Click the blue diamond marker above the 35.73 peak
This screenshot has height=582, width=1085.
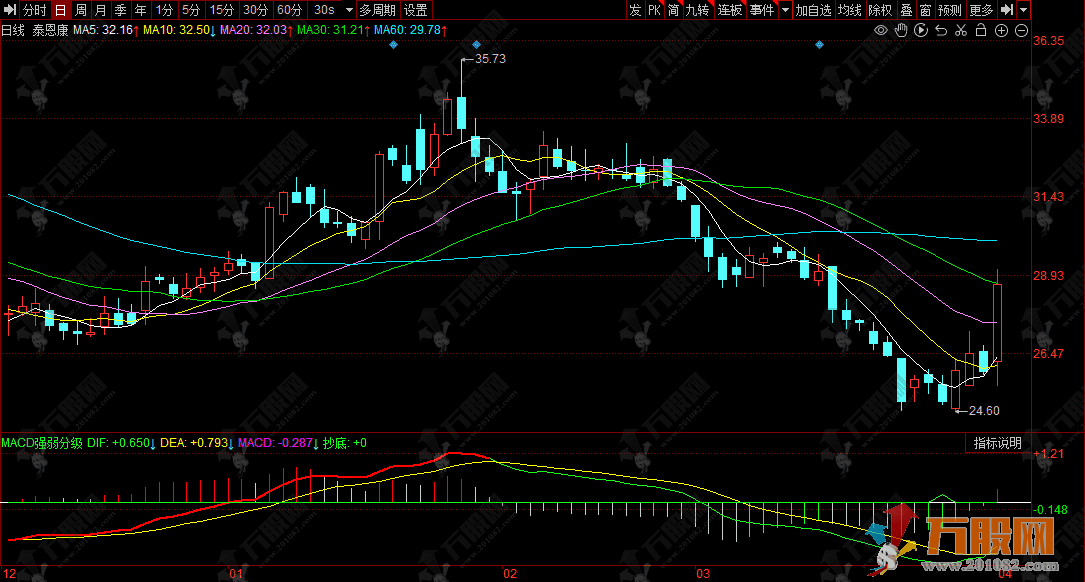[476, 45]
